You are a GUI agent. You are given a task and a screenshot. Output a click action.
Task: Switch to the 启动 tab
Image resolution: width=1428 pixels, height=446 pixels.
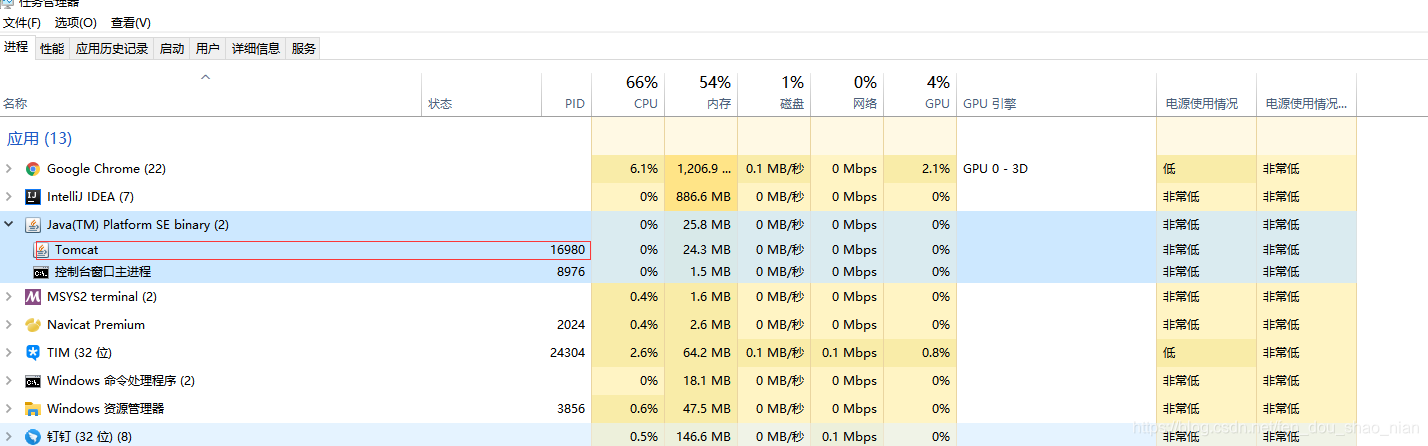point(172,48)
